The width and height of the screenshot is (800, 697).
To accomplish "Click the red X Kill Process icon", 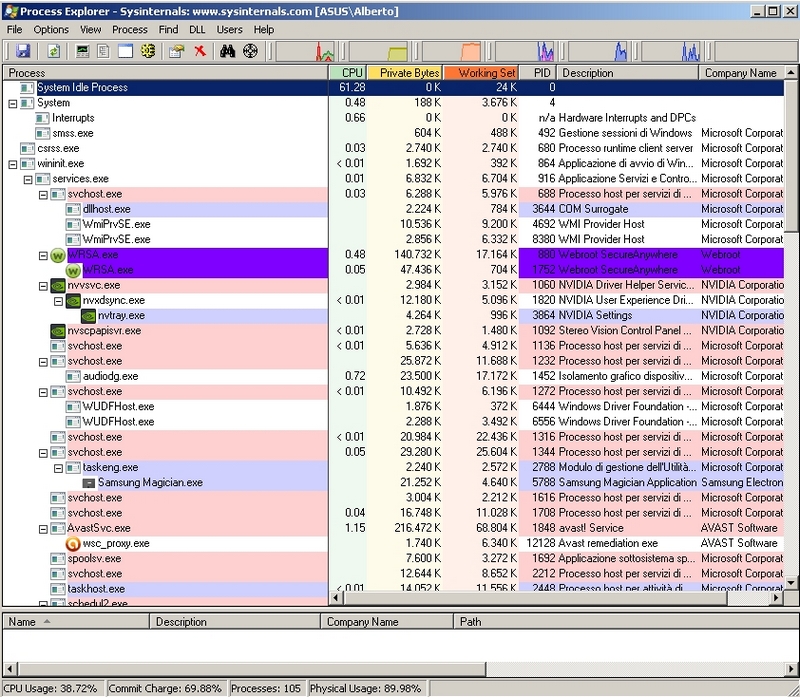I will tap(200, 51).
